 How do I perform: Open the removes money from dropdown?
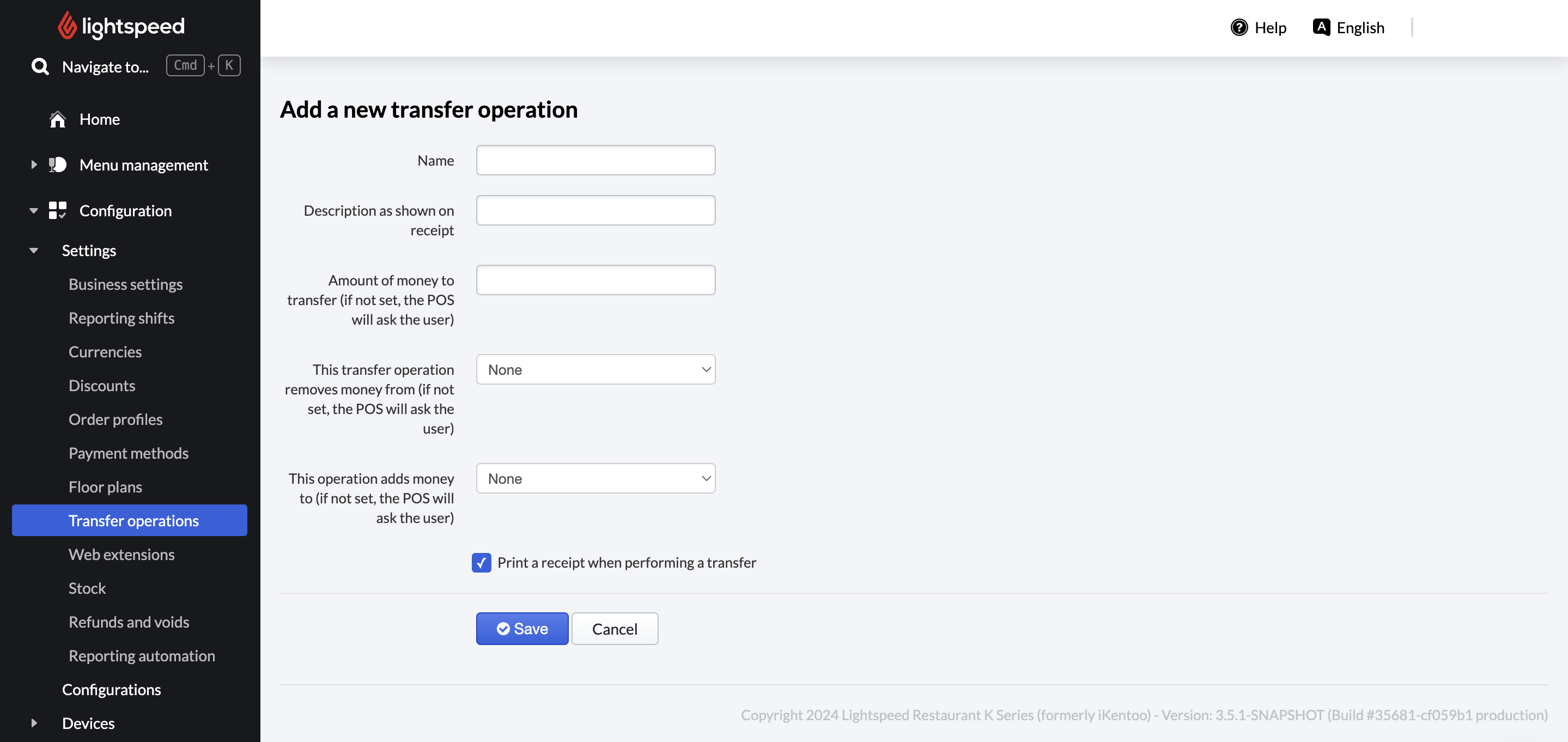595,369
